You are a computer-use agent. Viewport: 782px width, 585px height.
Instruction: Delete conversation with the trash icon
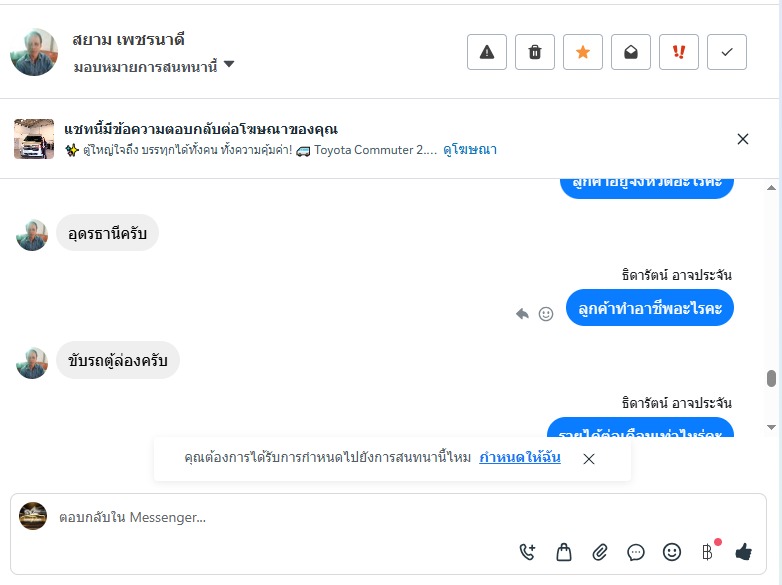pyautogui.click(x=535, y=52)
